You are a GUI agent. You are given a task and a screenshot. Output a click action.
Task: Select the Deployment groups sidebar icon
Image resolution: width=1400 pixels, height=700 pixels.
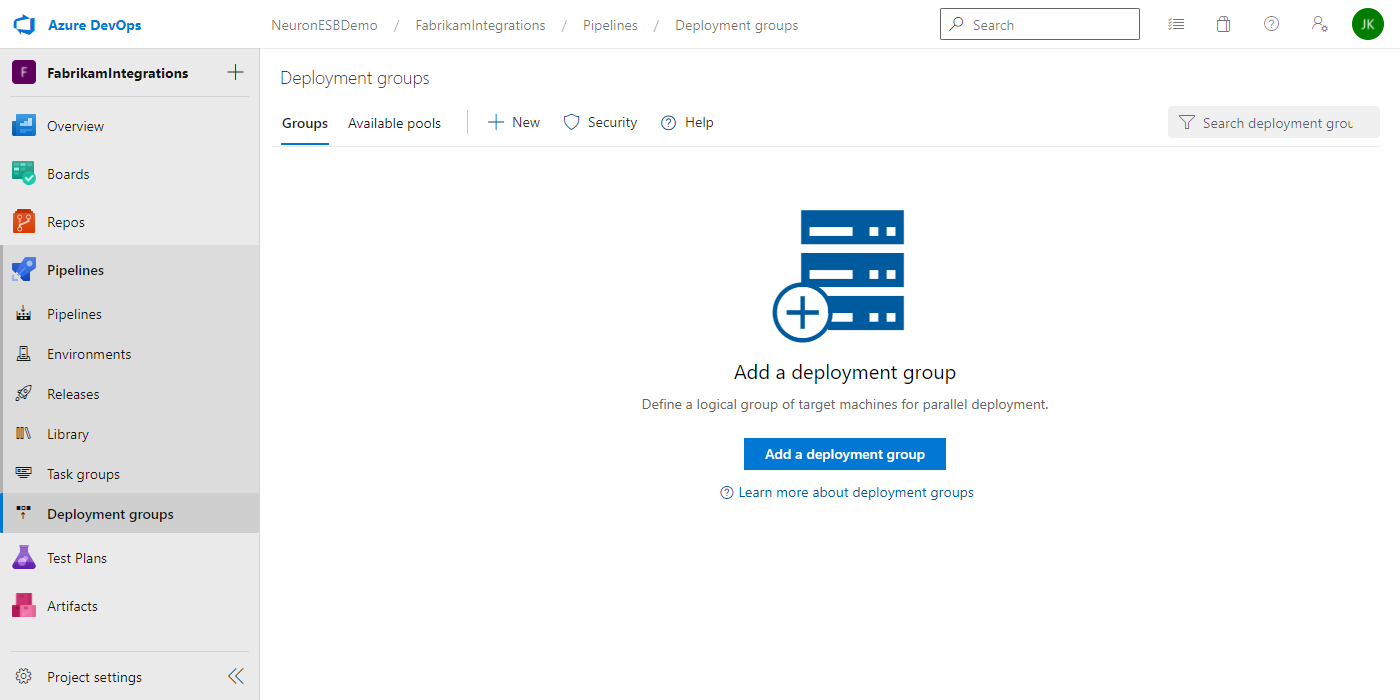click(x=24, y=514)
